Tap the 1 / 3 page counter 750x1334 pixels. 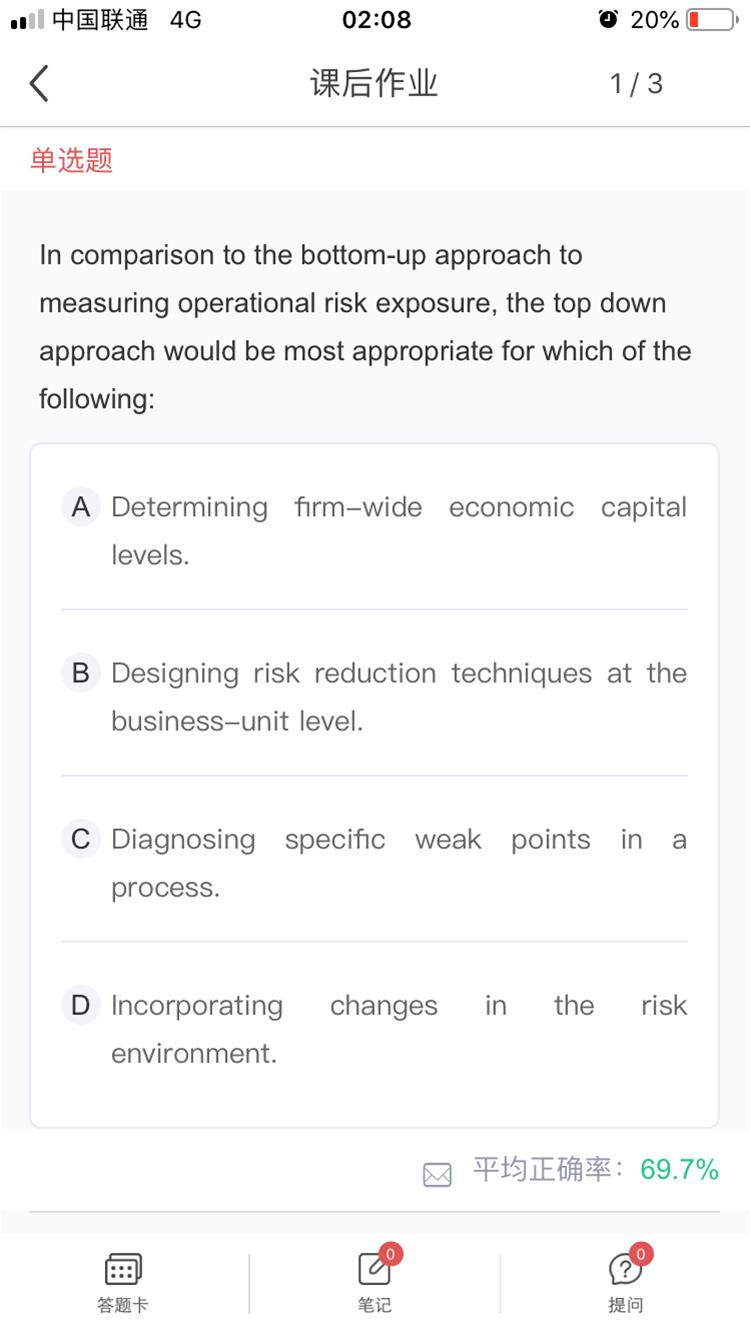tap(636, 84)
